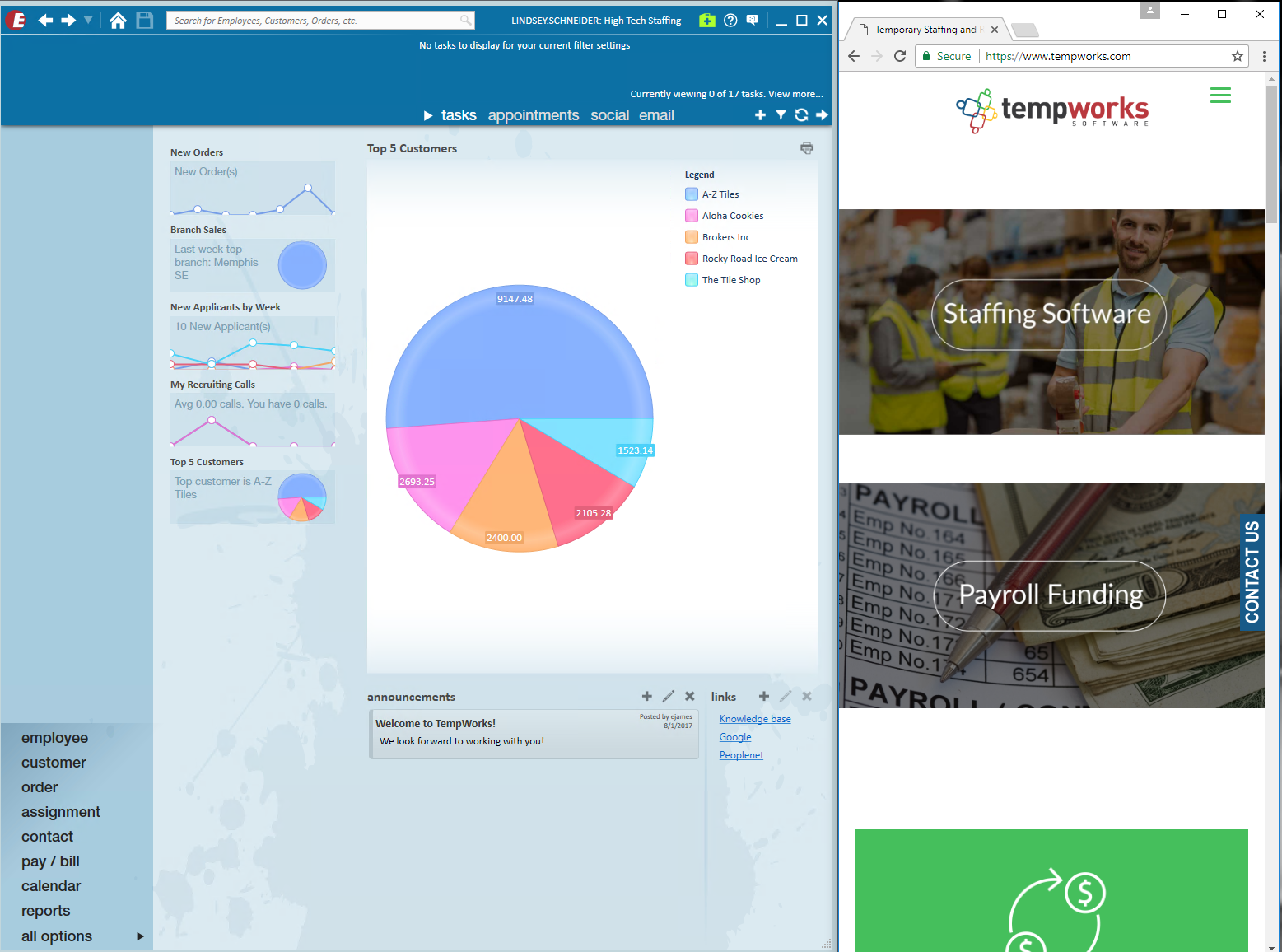Click the magnifying glass search icon
Viewport: 1282px width, 952px height.
[466, 21]
